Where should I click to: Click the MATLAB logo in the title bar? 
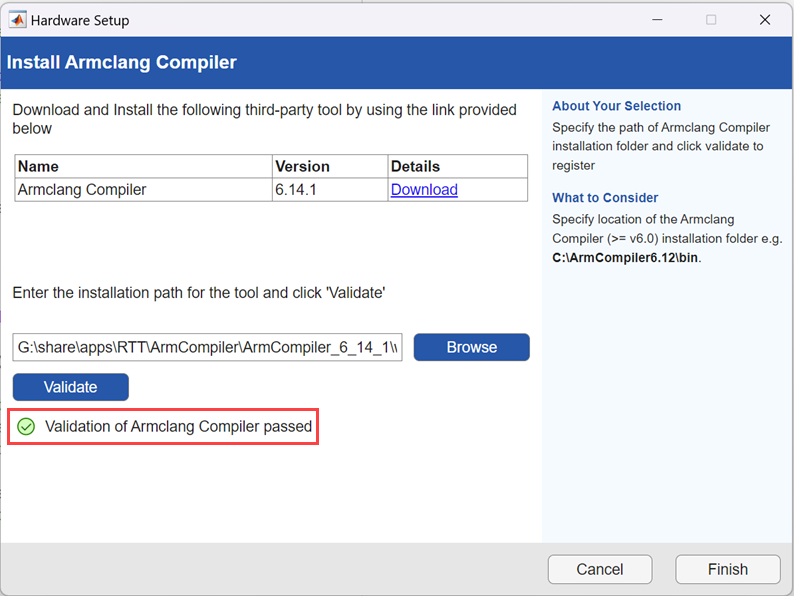[18, 19]
